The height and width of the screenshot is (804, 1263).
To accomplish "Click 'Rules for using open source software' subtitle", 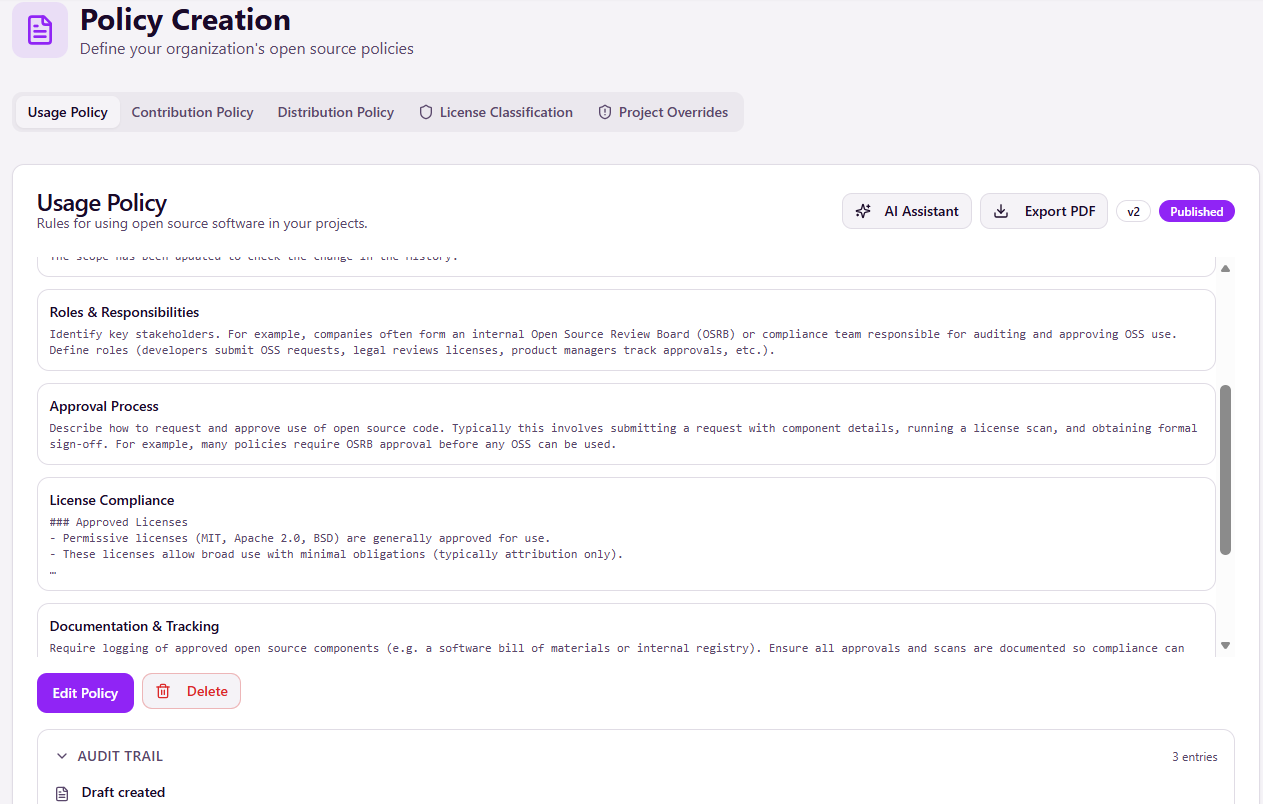I will (x=202, y=223).
